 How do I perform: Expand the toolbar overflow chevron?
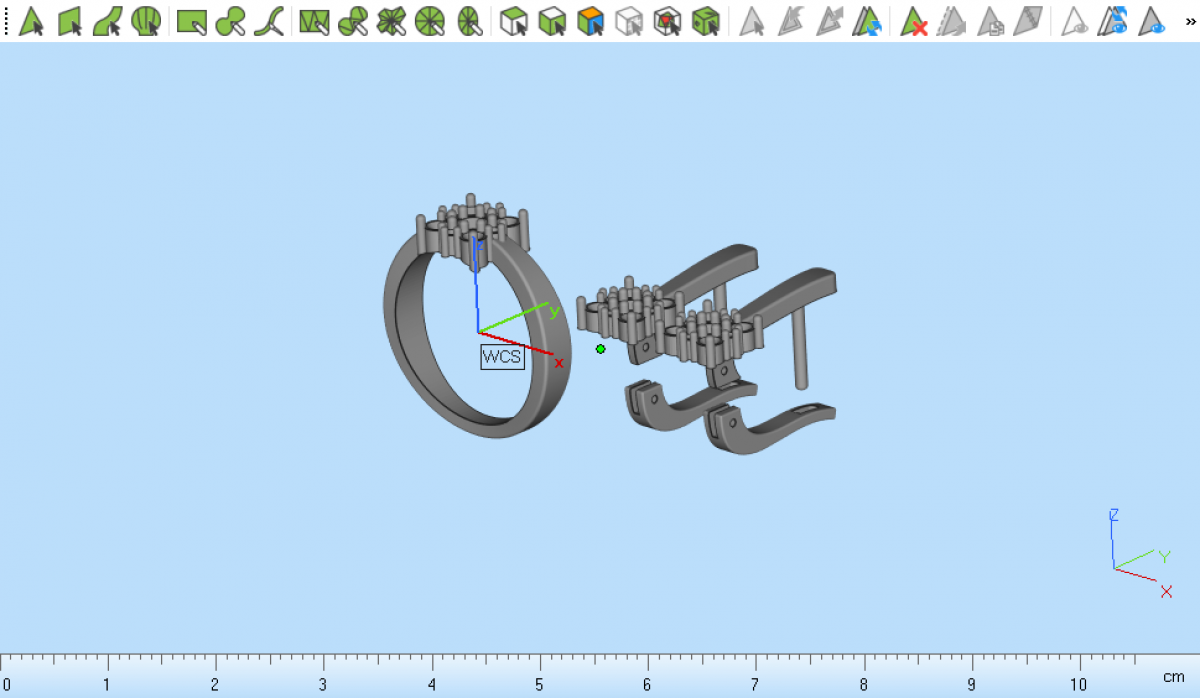click(x=1190, y=21)
